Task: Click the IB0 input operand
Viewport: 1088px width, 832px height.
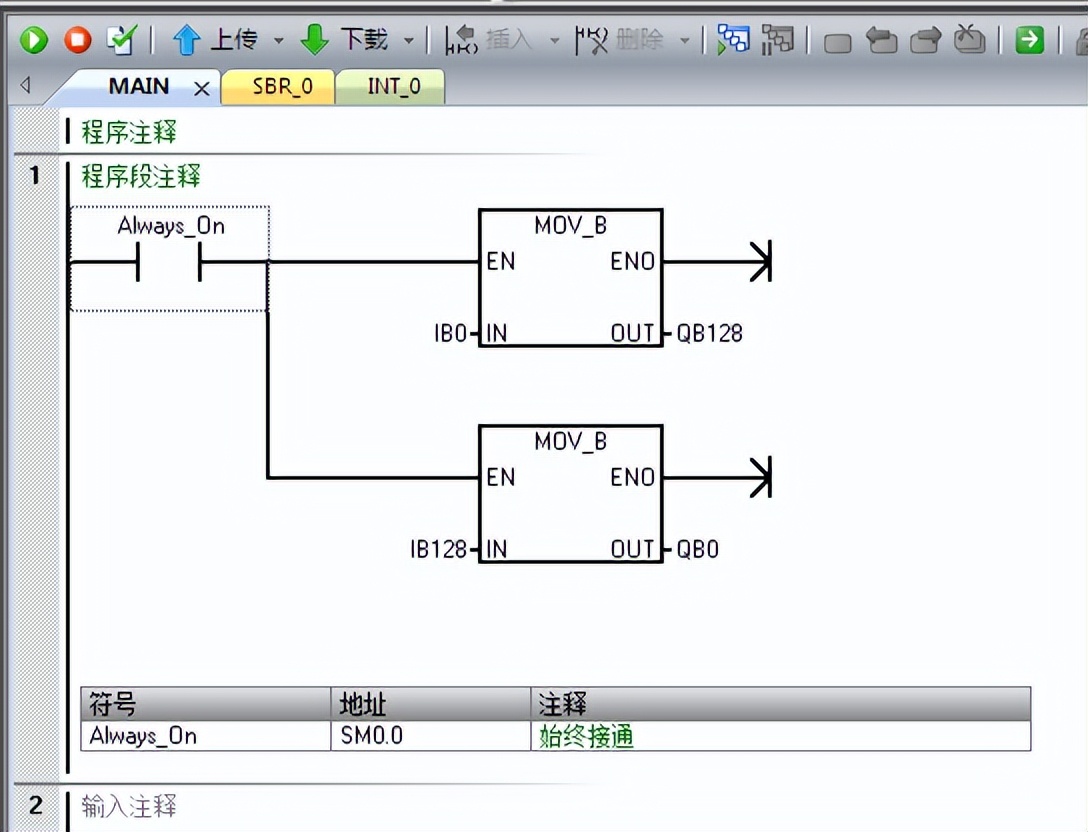Action: 450,334
